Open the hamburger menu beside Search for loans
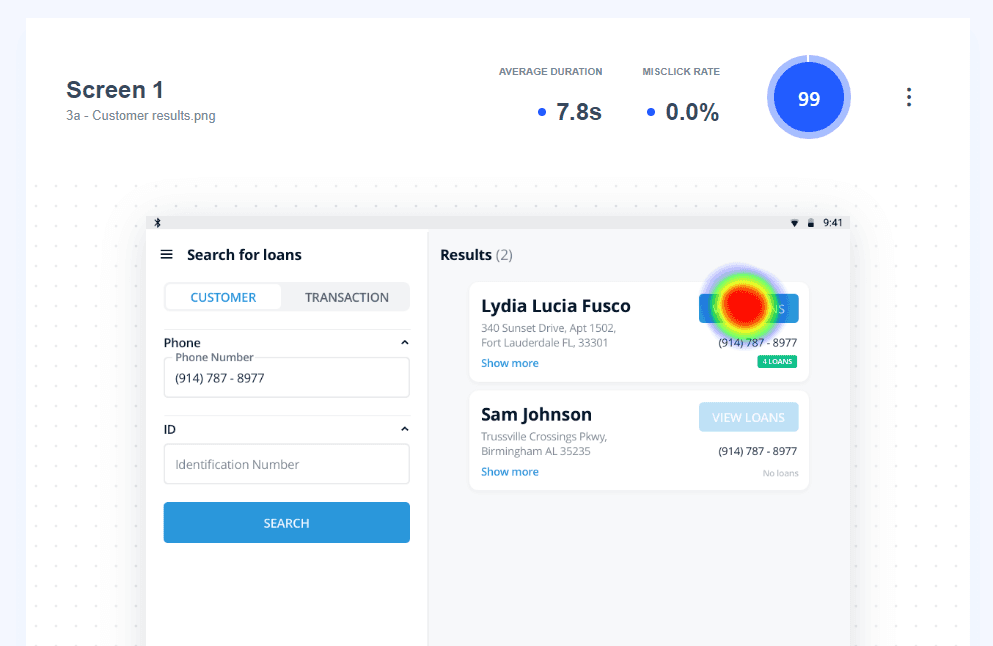993x646 pixels. tap(167, 255)
